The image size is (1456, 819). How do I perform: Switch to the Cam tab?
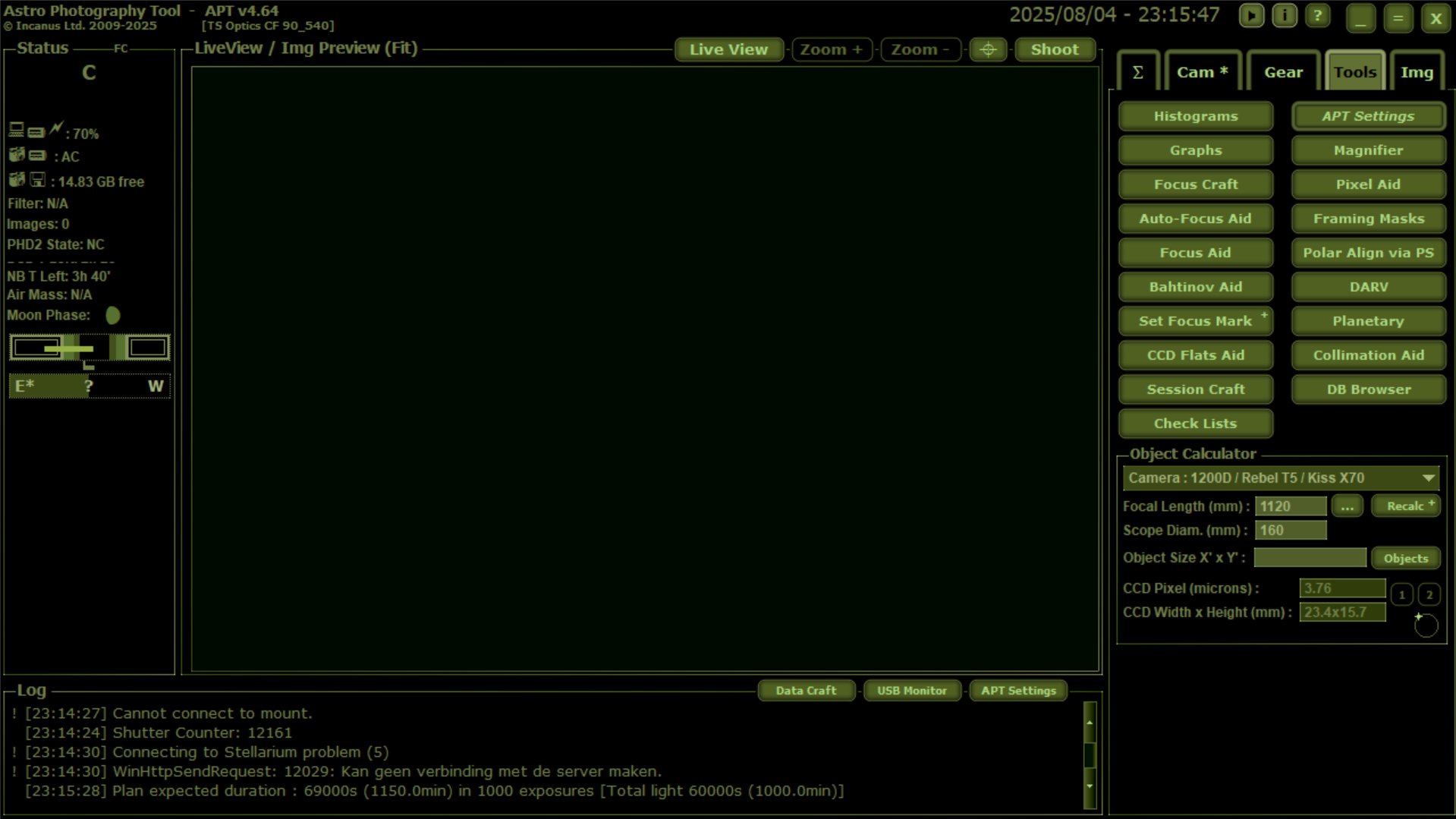coord(1202,72)
